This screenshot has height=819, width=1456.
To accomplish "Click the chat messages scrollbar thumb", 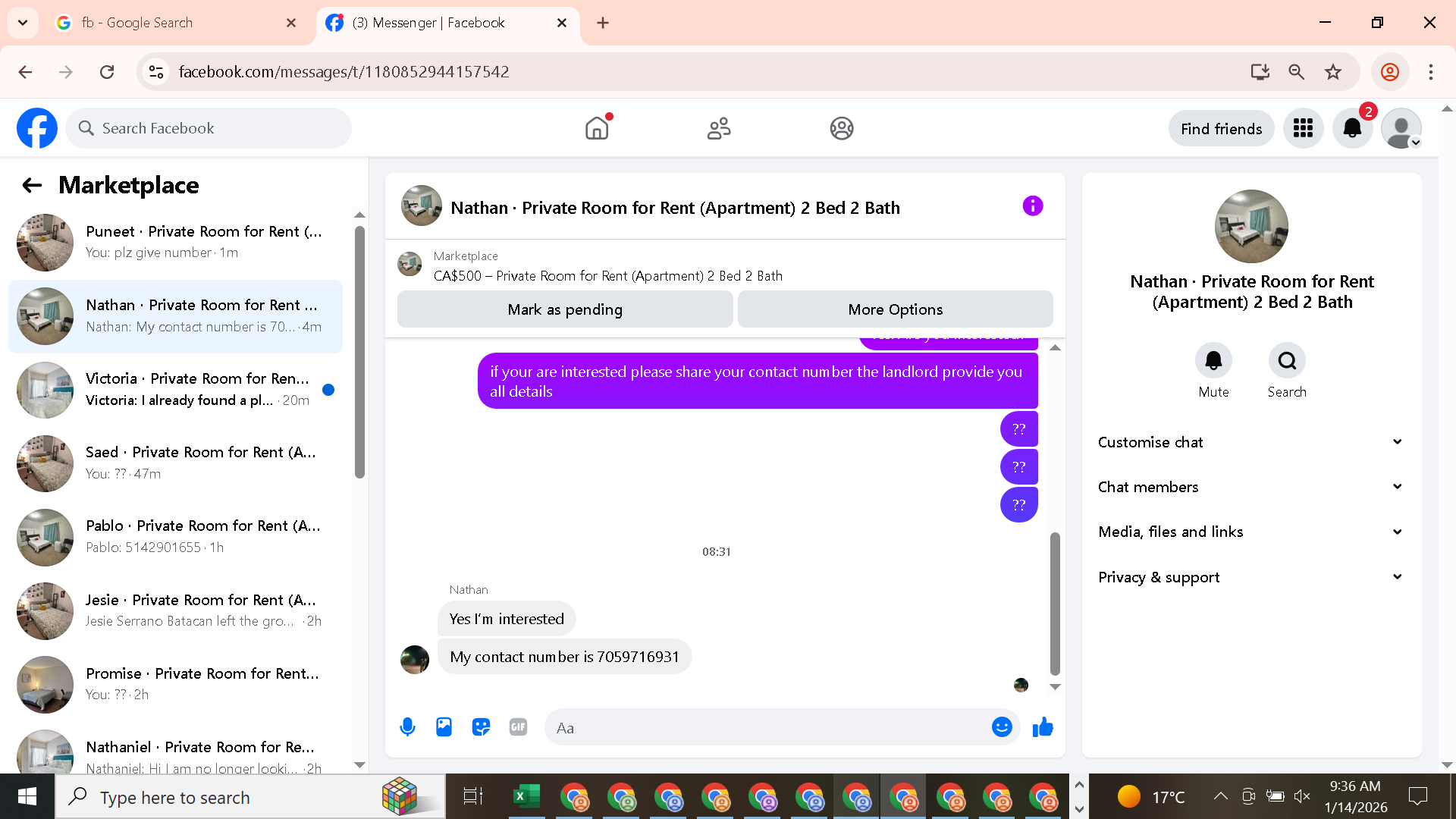I will [1054, 603].
